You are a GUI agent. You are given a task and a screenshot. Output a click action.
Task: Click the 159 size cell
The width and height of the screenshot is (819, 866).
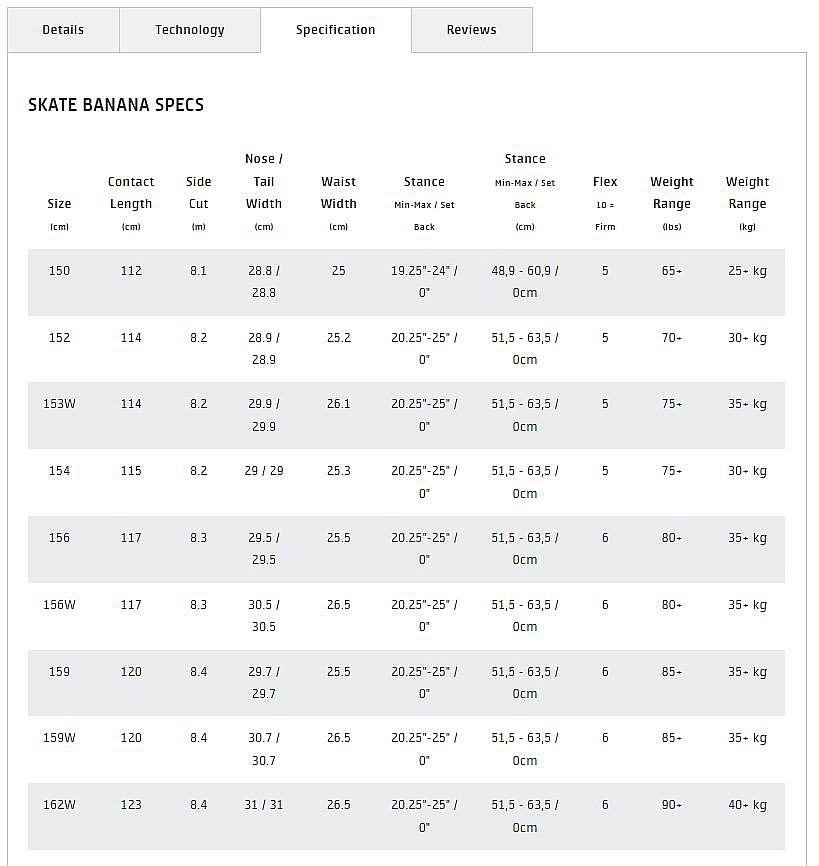(x=60, y=672)
